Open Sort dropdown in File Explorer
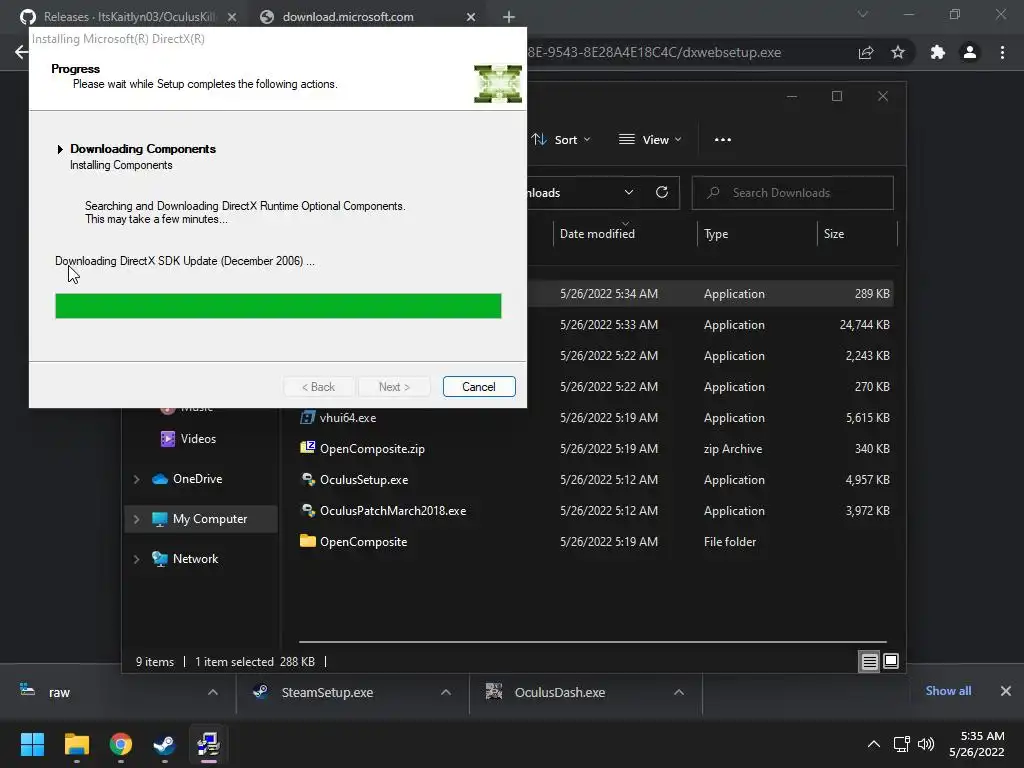1024x768 pixels. pyautogui.click(x=561, y=140)
